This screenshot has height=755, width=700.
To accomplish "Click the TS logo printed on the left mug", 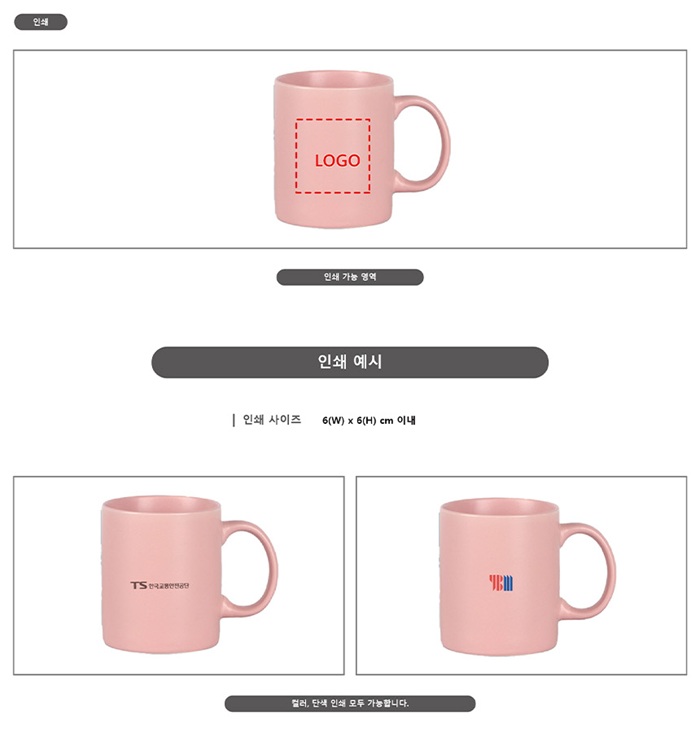I will point(138,585).
